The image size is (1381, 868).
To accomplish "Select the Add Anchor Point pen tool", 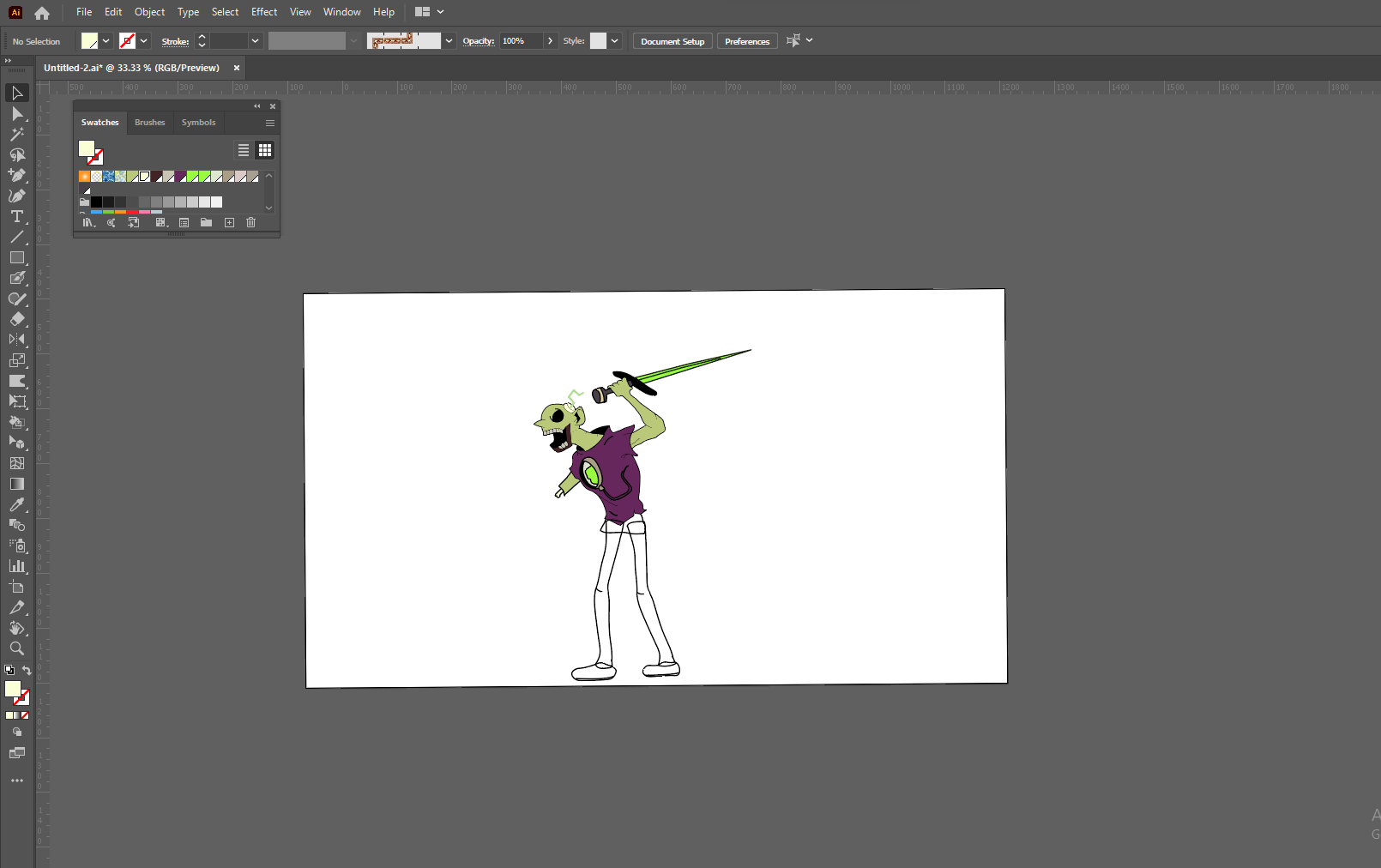I will pyautogui.click(x=16, y=175).
